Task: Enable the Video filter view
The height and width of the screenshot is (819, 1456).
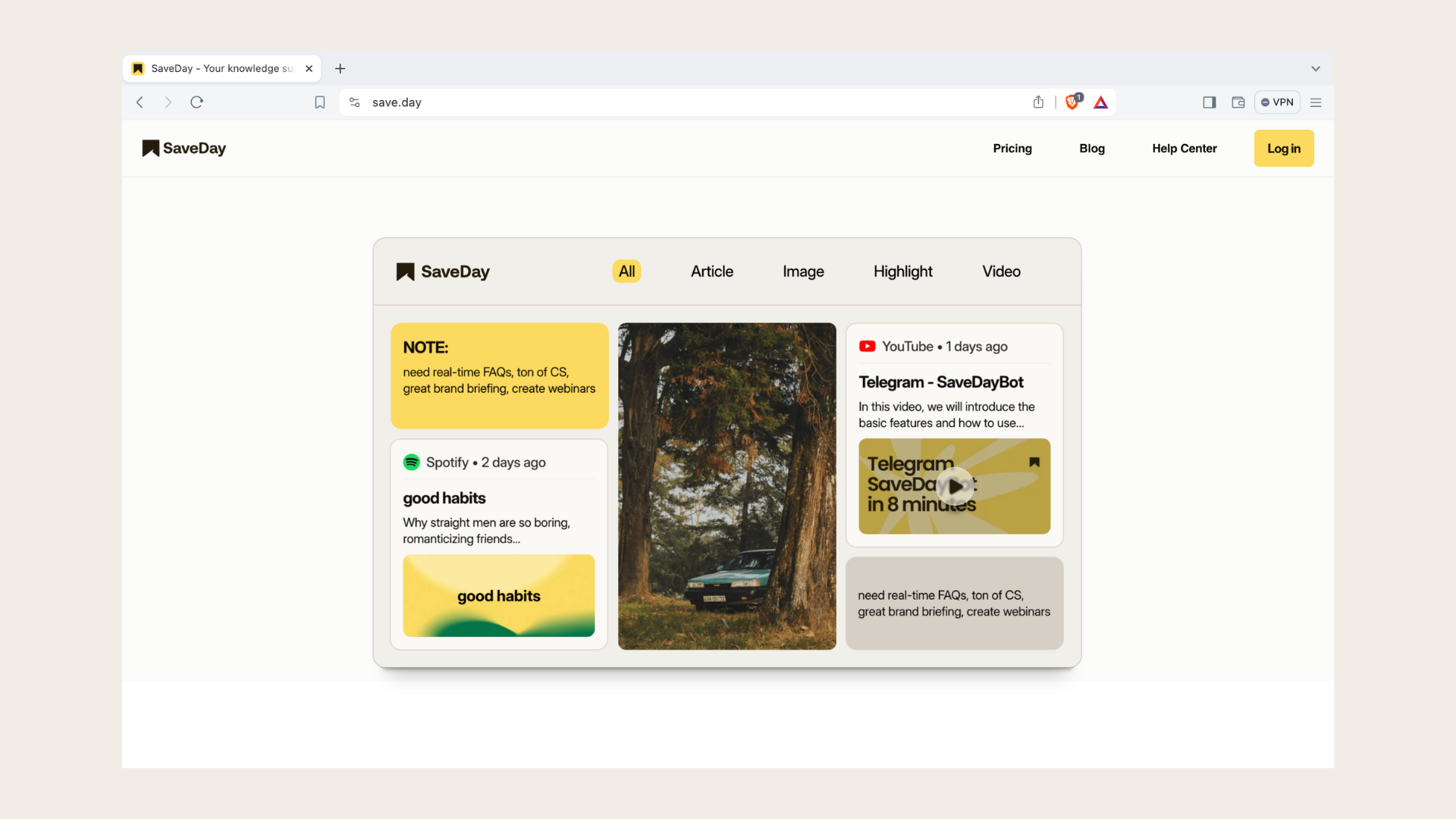Action: click(x=1001, y=271)
